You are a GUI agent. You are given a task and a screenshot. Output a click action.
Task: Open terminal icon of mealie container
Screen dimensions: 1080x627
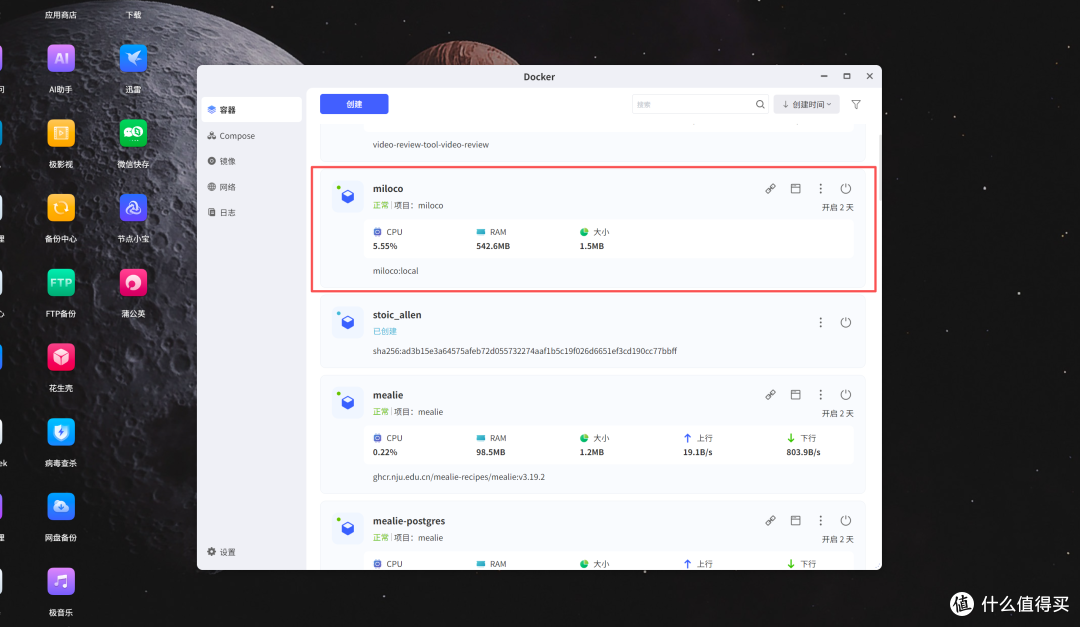[x=796, y=395]
